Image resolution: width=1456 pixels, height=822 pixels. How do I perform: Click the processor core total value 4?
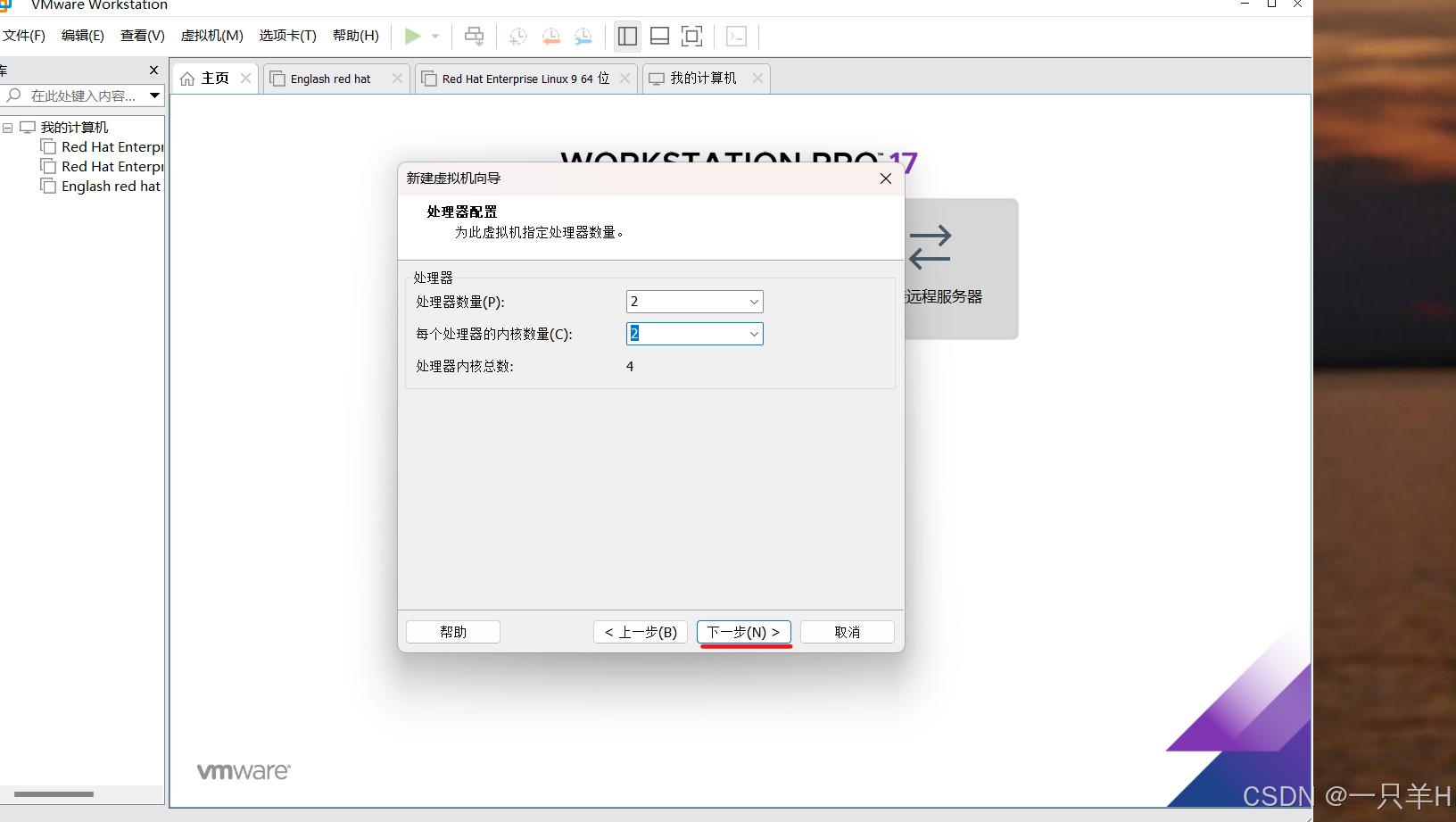[630, 367]
